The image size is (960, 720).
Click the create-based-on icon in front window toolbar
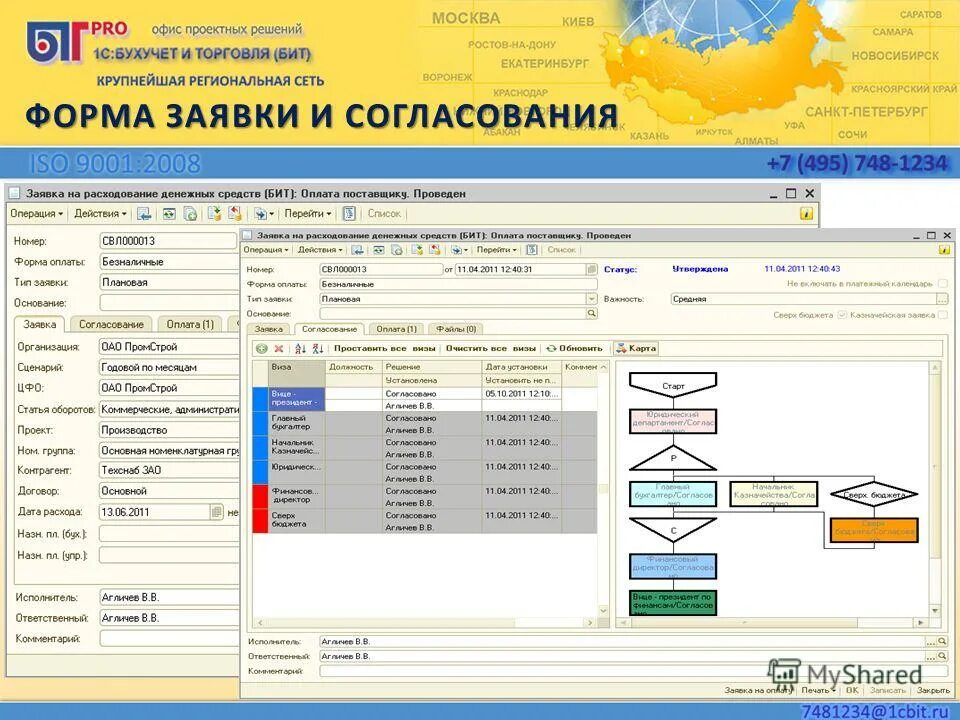click(x=397, y=250)
